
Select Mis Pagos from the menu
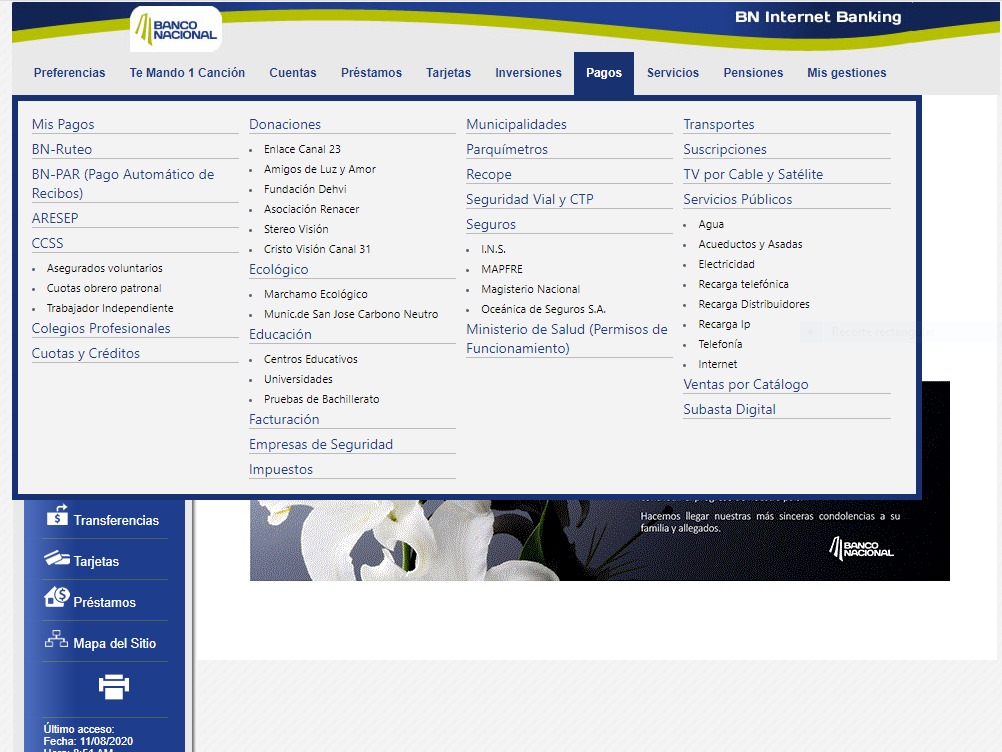point(63,125)
